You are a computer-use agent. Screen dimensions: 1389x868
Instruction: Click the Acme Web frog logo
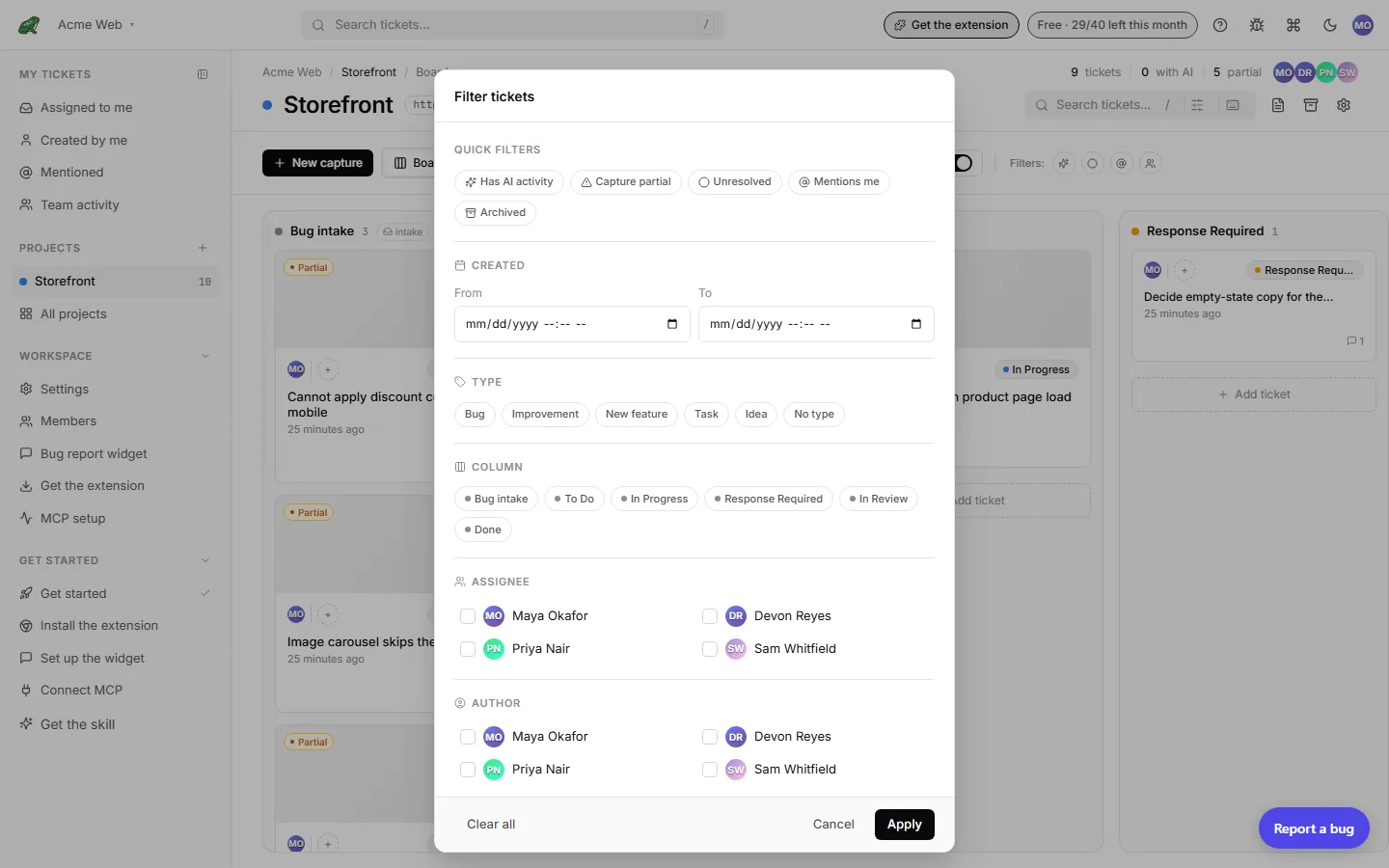click(x=29, y=25)
